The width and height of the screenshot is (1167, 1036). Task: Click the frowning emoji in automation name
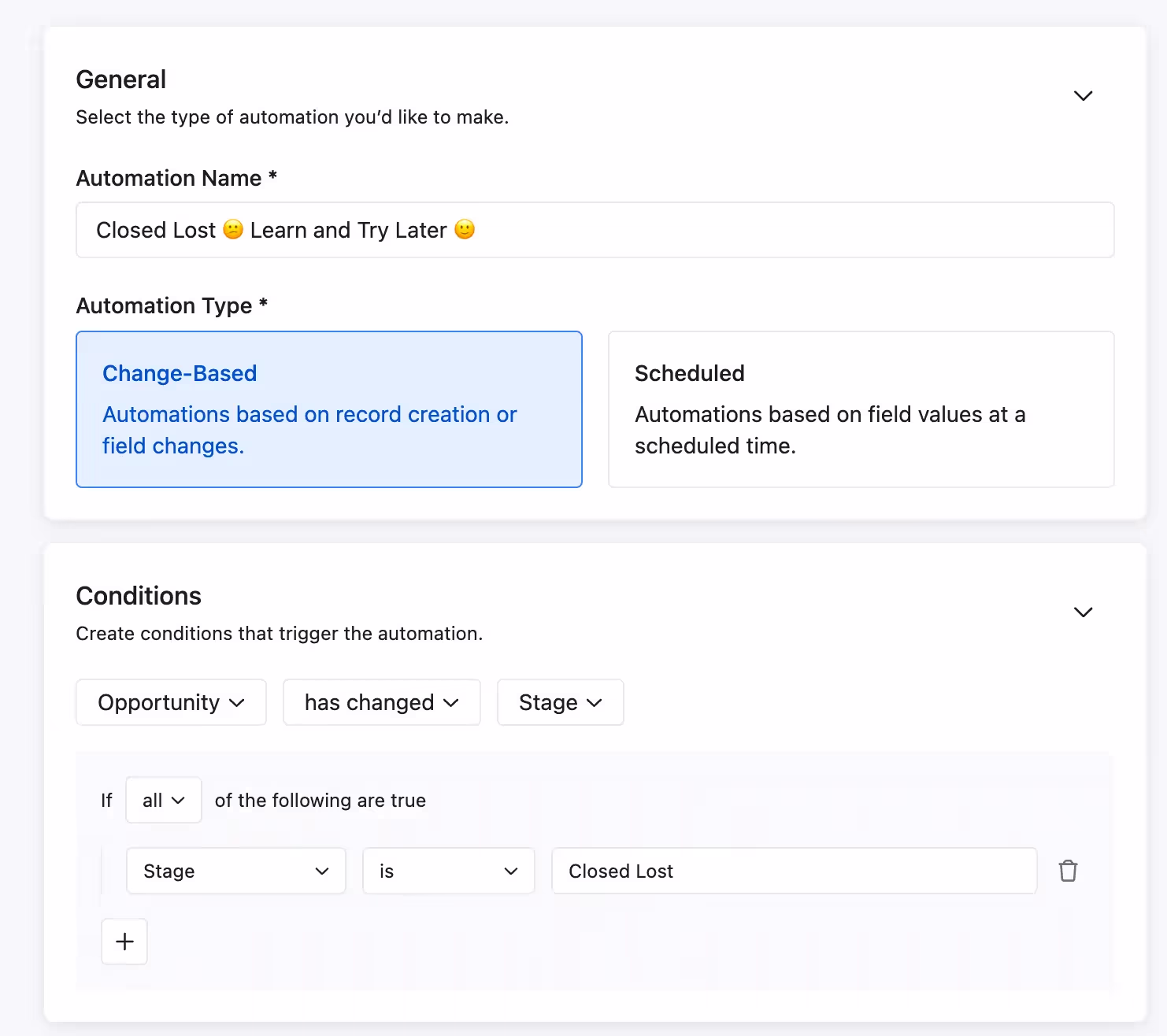click(x=233, y=229)
